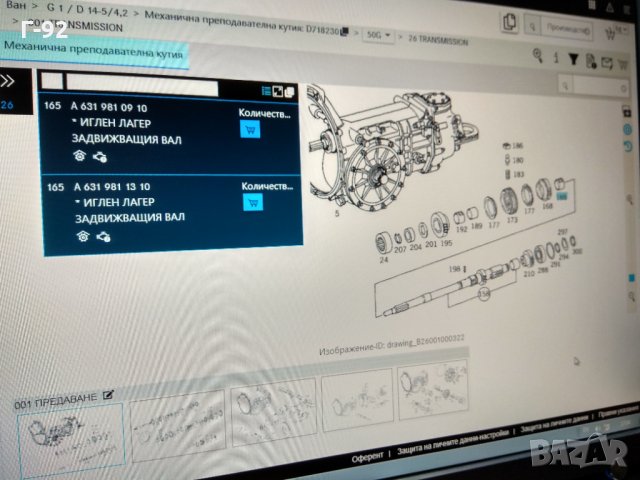Toggle the split view layout icon
Screen dimensions: 640x480
[x=277, y=92]
